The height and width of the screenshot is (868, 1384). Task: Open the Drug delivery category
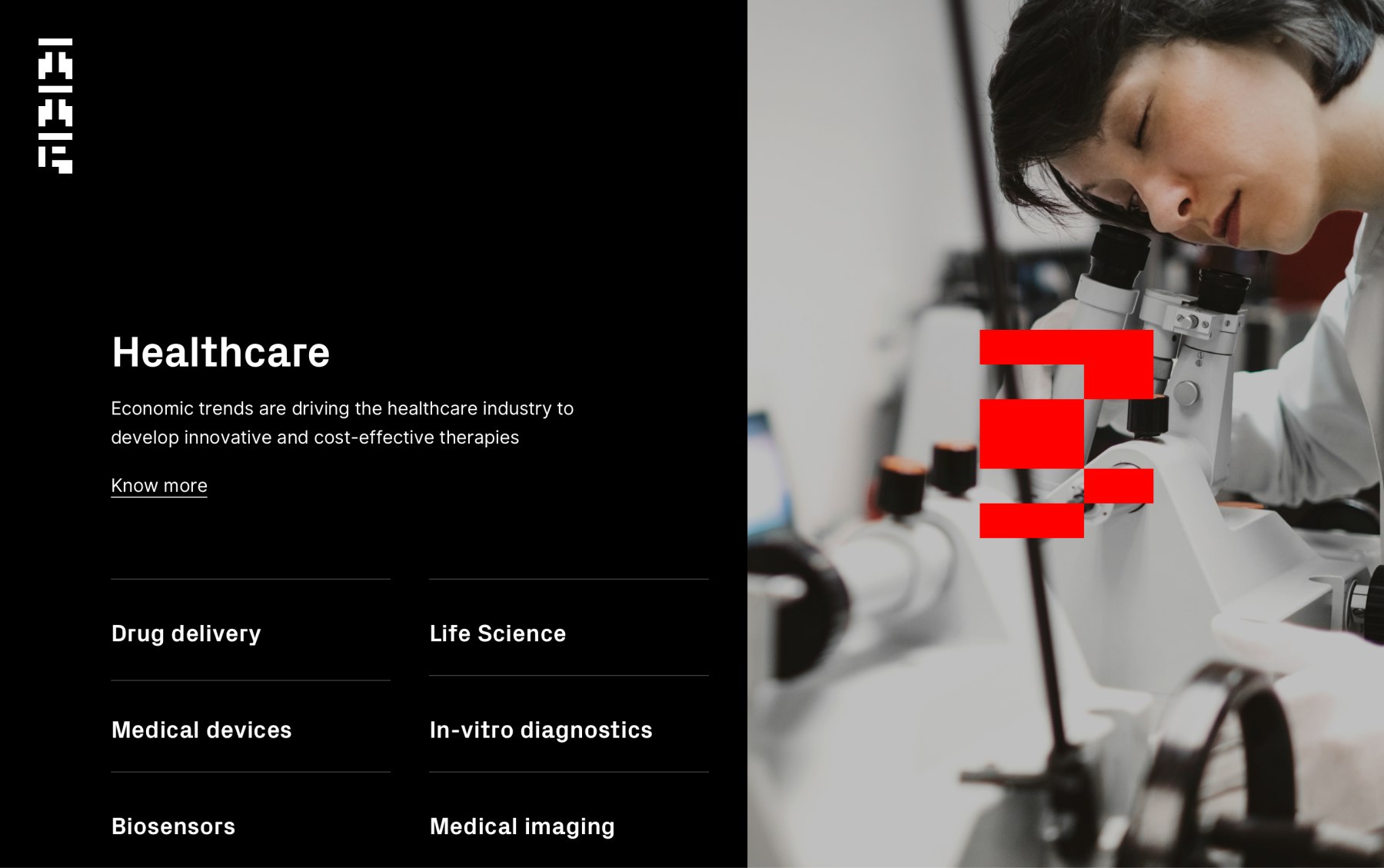click(x=186, y=634)
